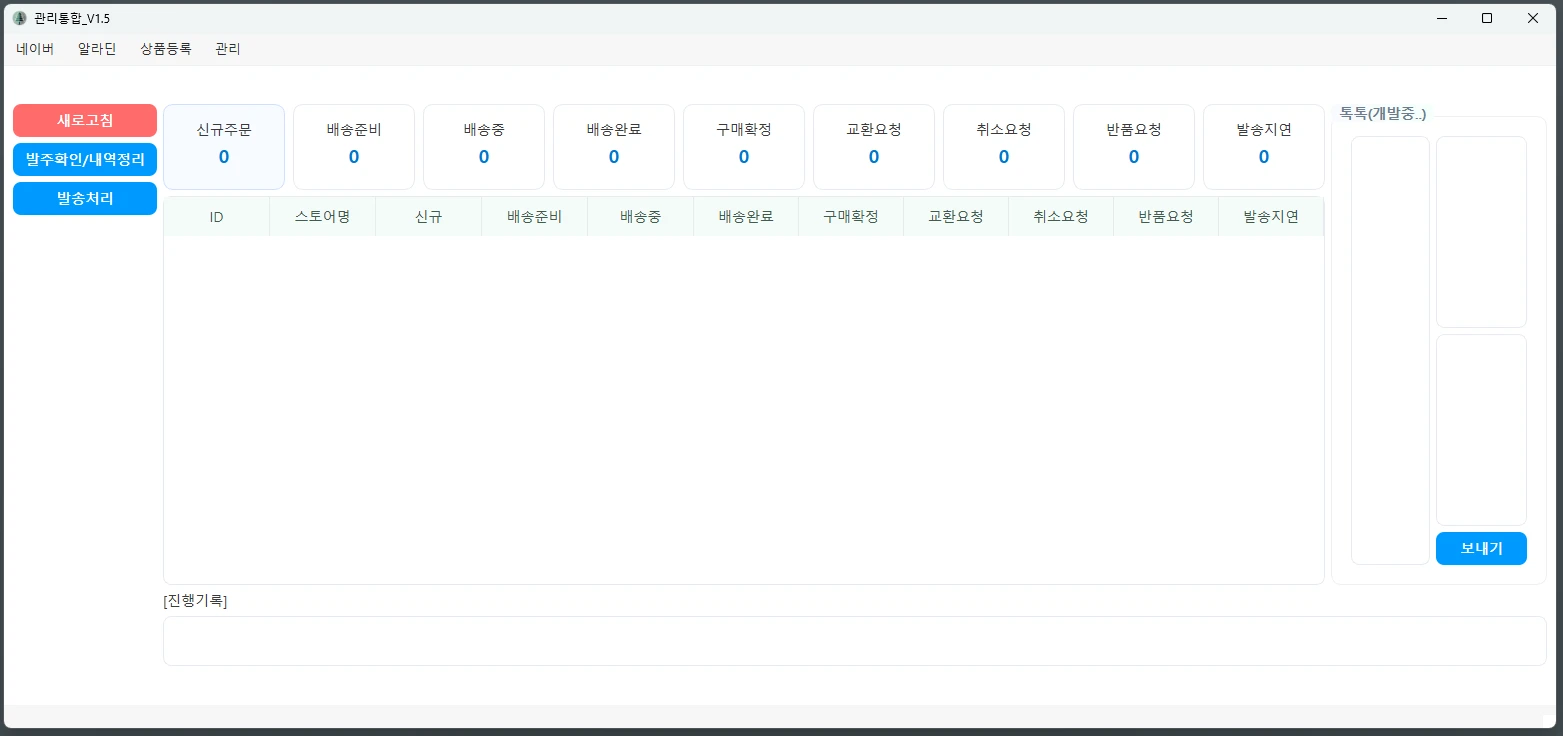This screenshot has width=1563, height=736.
Task: Open the 알라딘 menu
Action: coord(97,49)
